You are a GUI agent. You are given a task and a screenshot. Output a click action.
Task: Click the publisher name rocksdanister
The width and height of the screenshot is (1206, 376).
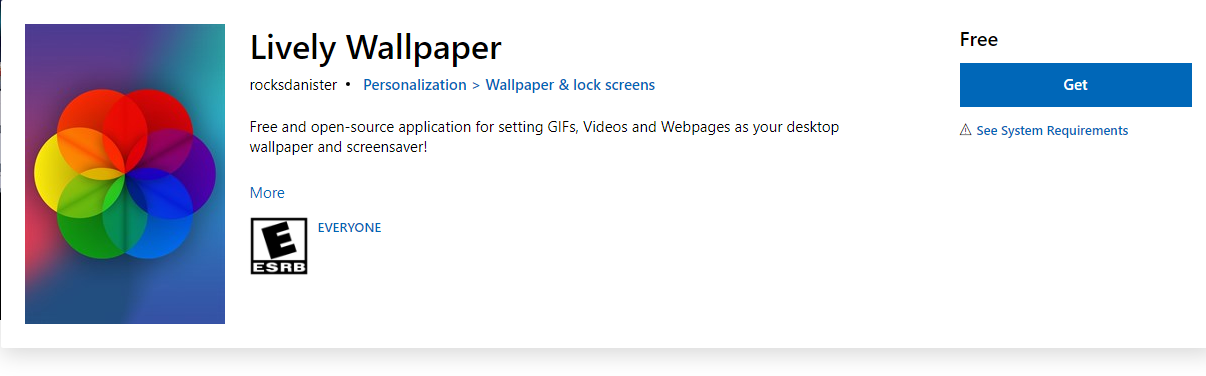tap(293, 85)
